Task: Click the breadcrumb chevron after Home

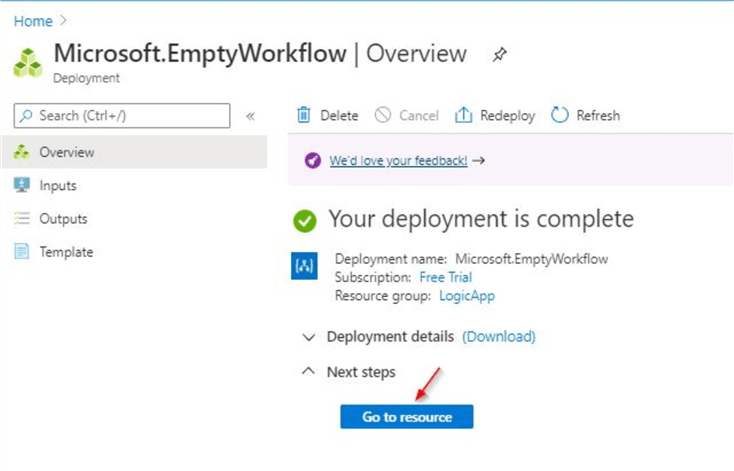Action: [x=63, y=21]
